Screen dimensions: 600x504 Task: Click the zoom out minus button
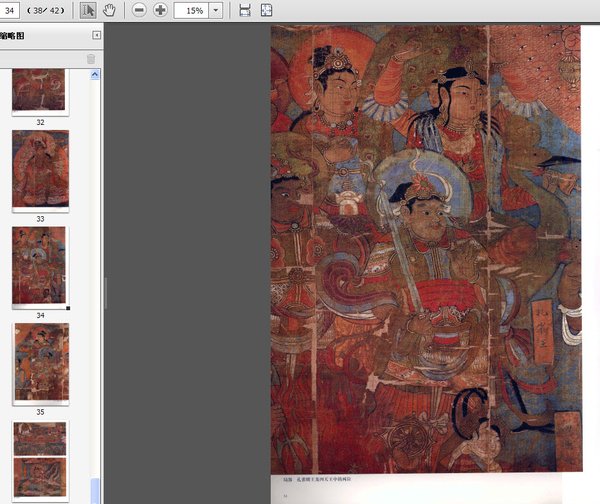[138, 10]
